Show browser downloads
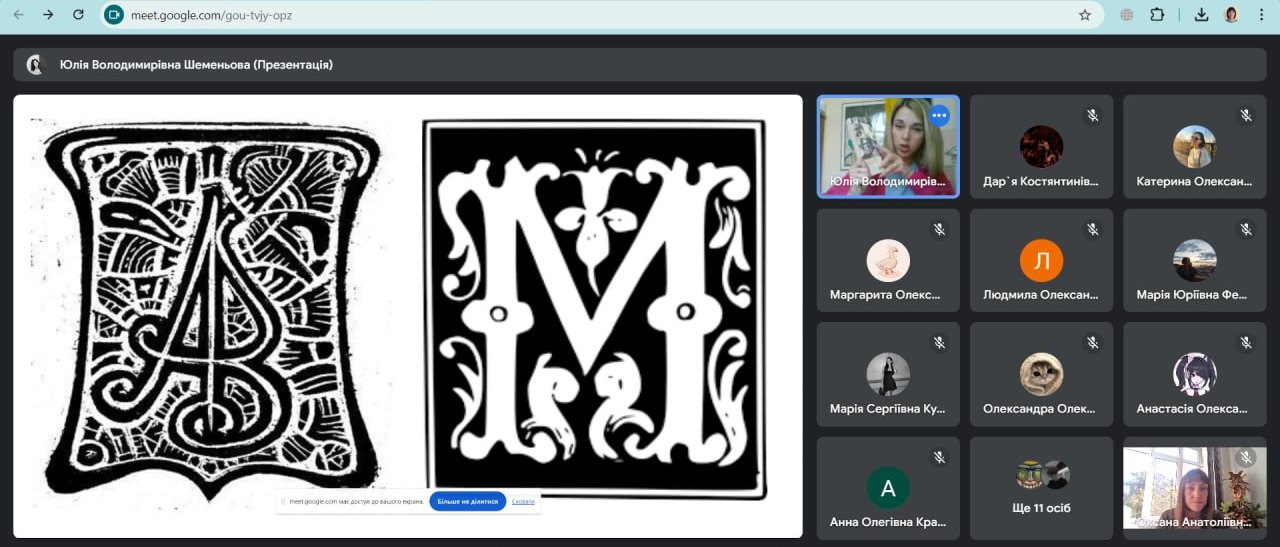Viewport: 1280px width, 547px height. pyautogui.click(x=1201, y=15)
